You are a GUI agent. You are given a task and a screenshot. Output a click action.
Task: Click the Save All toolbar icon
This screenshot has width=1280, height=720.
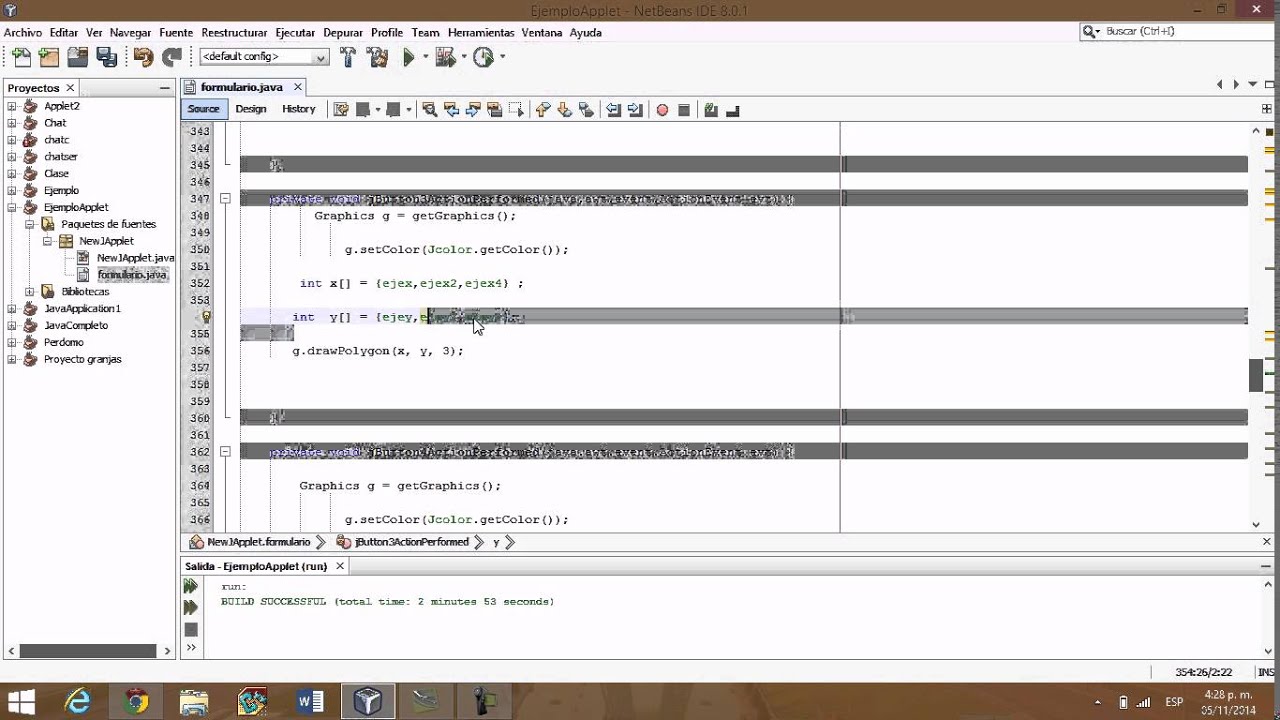click(x=106, y=57)
